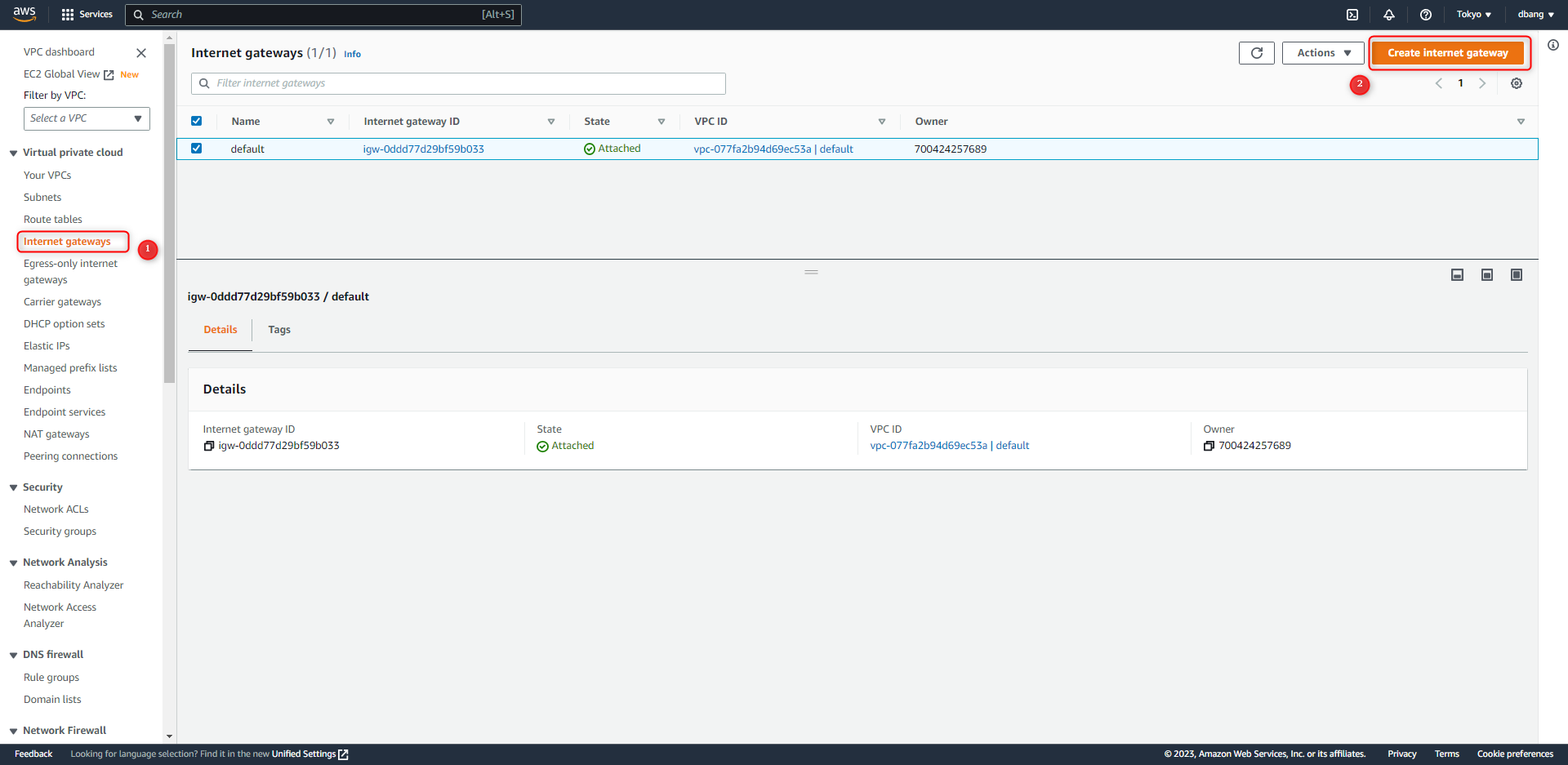Sort by the Owner column arrow
This screenshot has width=1568, height=765.
pos(1521,122)
